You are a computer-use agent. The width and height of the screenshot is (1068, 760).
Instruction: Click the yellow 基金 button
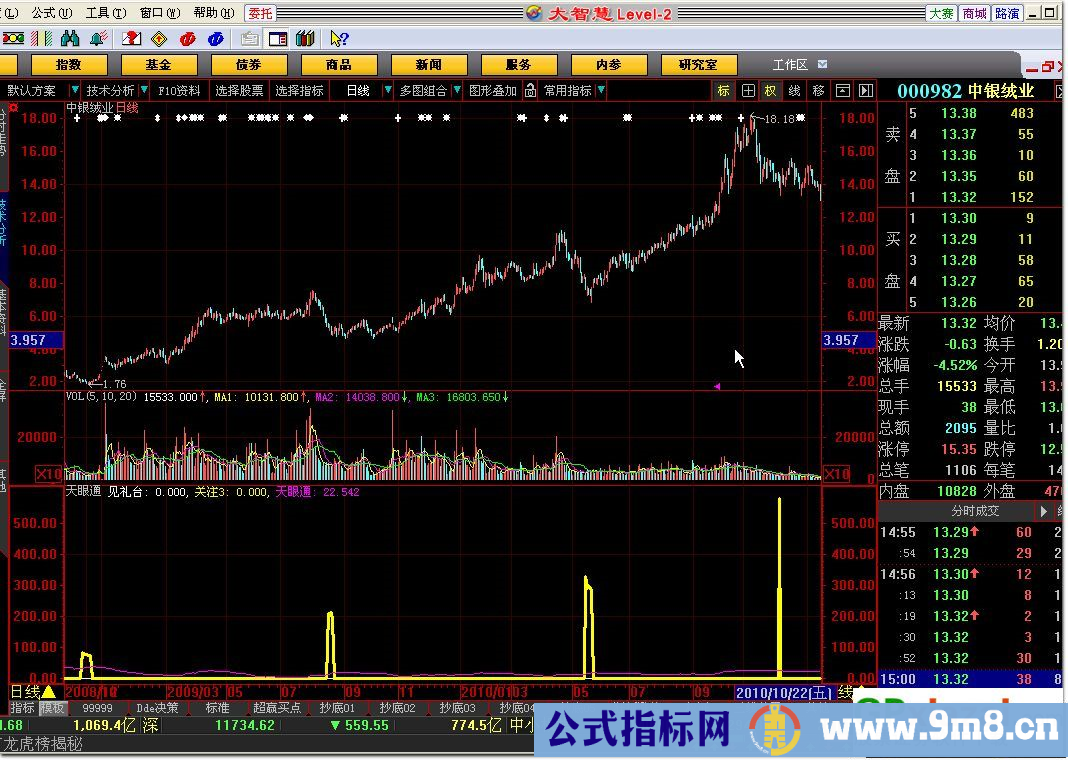158,64
